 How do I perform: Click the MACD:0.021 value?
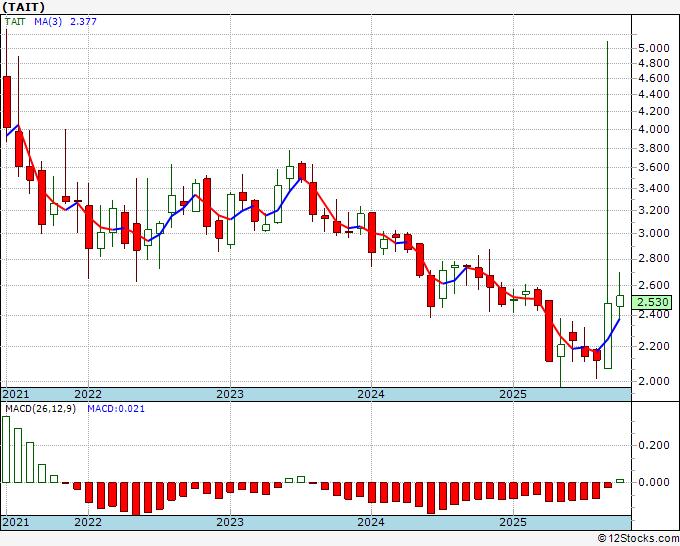(x=116, y=409)
